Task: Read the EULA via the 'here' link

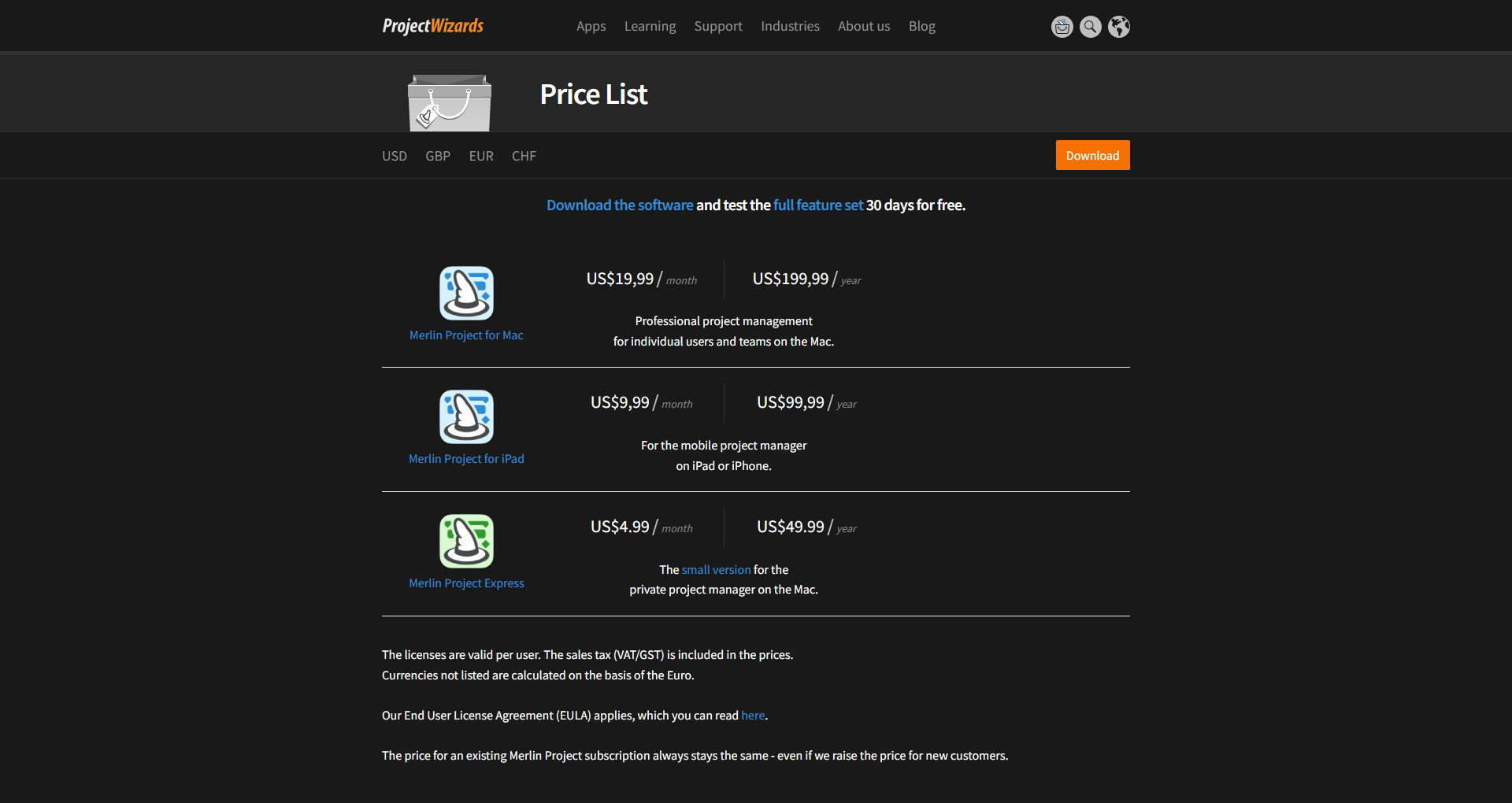Action: click(753, 716)
